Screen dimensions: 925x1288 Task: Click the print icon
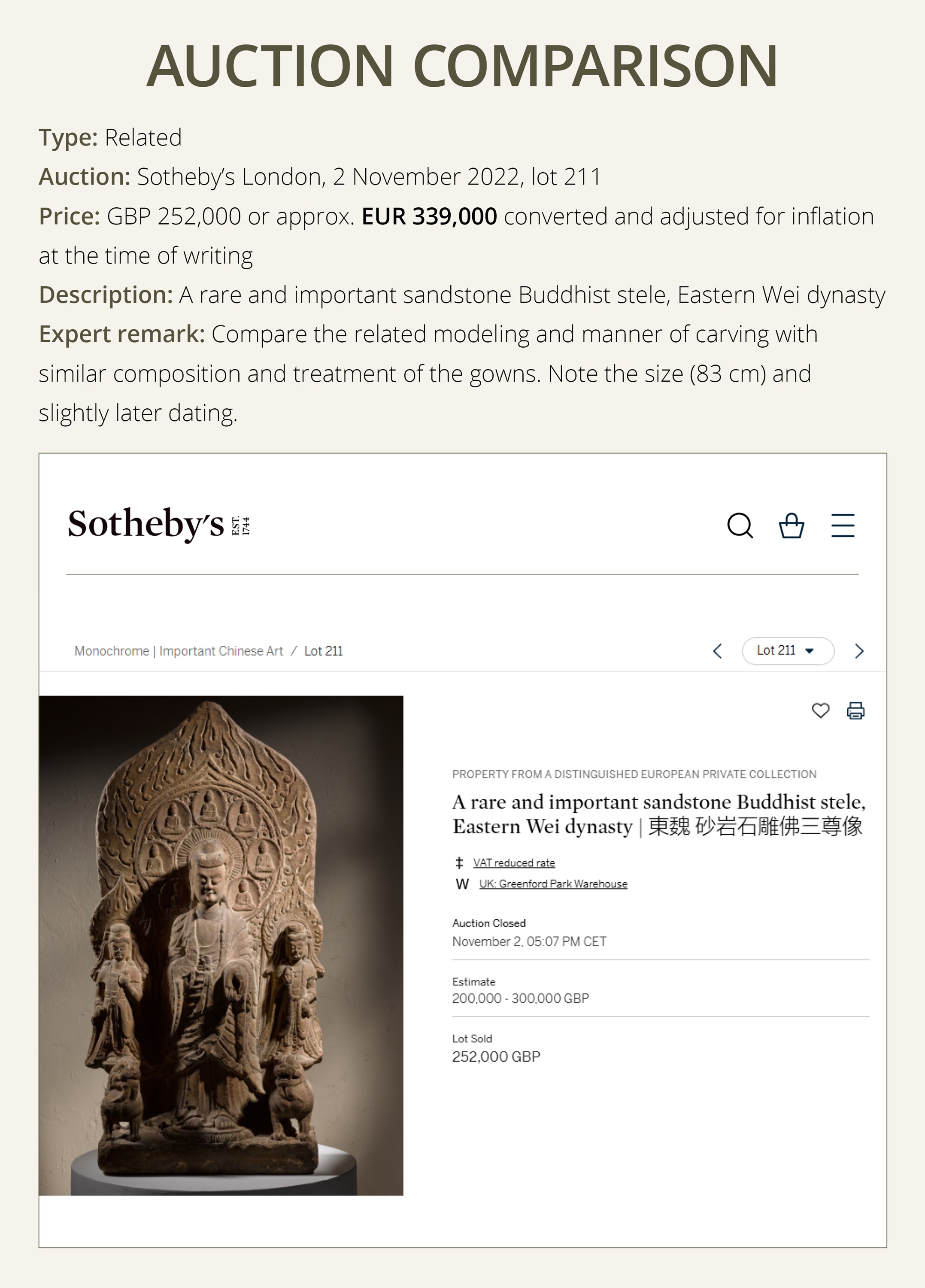(x=856, y=711)
